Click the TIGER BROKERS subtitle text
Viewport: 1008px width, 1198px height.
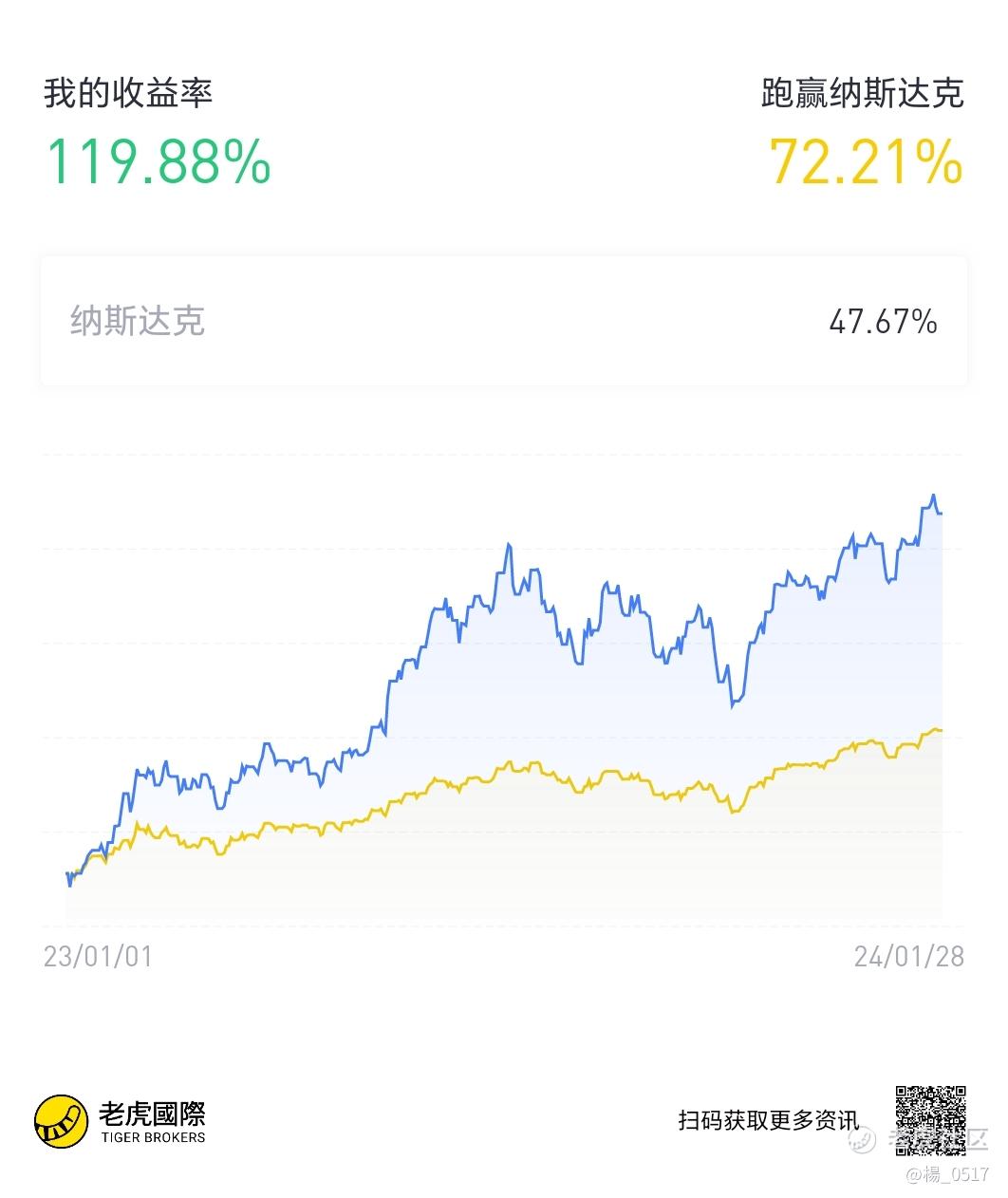coord(152,1137)
